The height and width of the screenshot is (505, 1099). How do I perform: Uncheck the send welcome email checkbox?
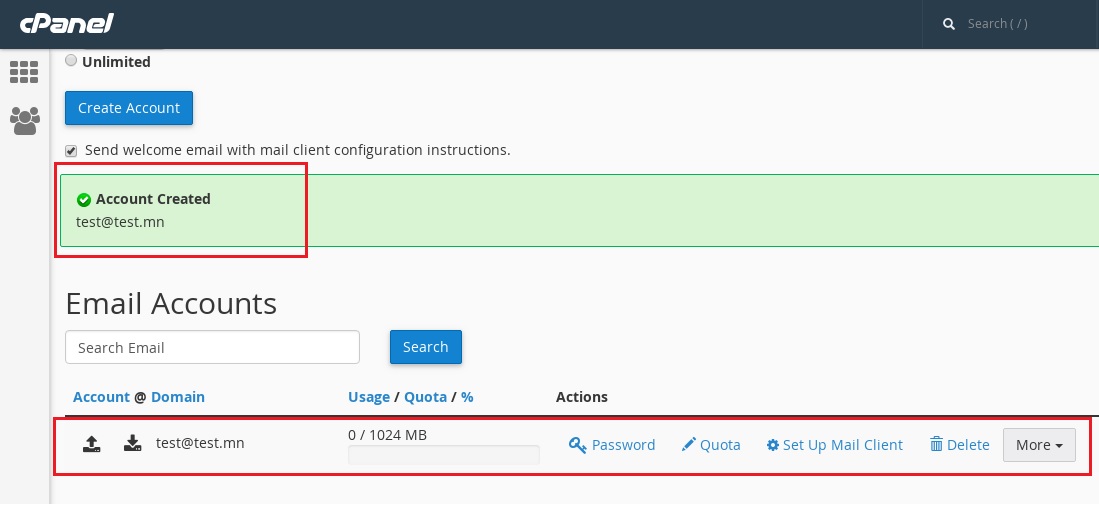(x=71, y=151)
